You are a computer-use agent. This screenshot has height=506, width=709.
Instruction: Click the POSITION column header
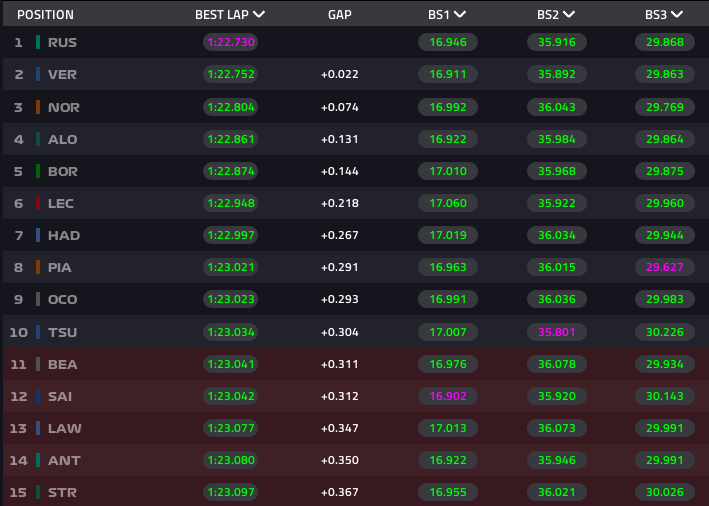pyautogui.click(x=45, y=15)
